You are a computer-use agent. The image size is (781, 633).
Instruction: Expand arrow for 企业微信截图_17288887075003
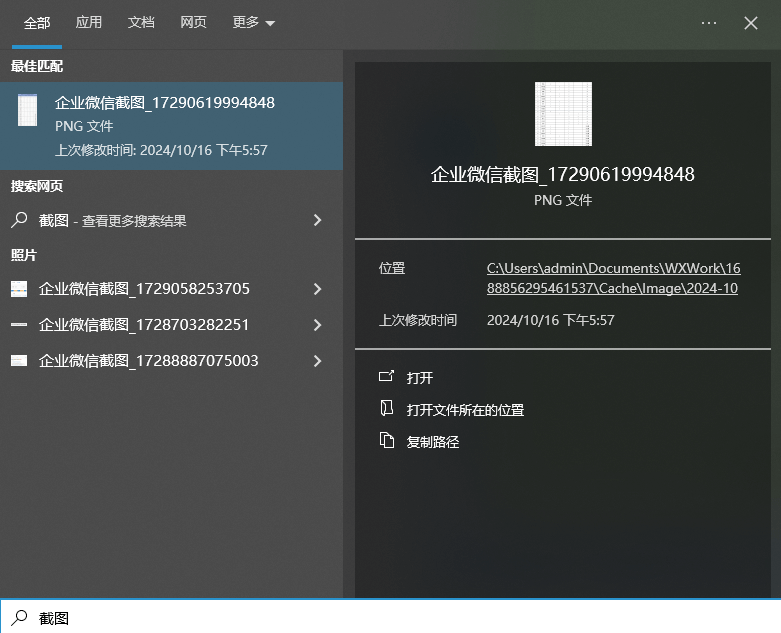317,361
